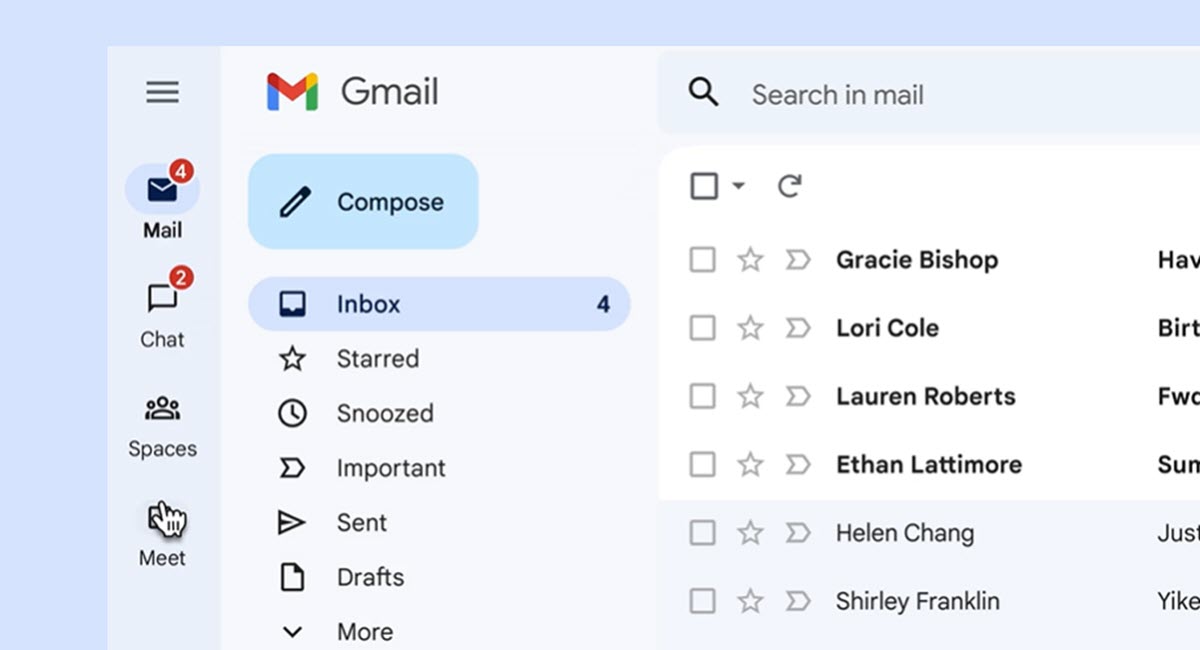Star the Helen Chang email
Viewport: 1200px width, 650px height.
click(750, 533)
